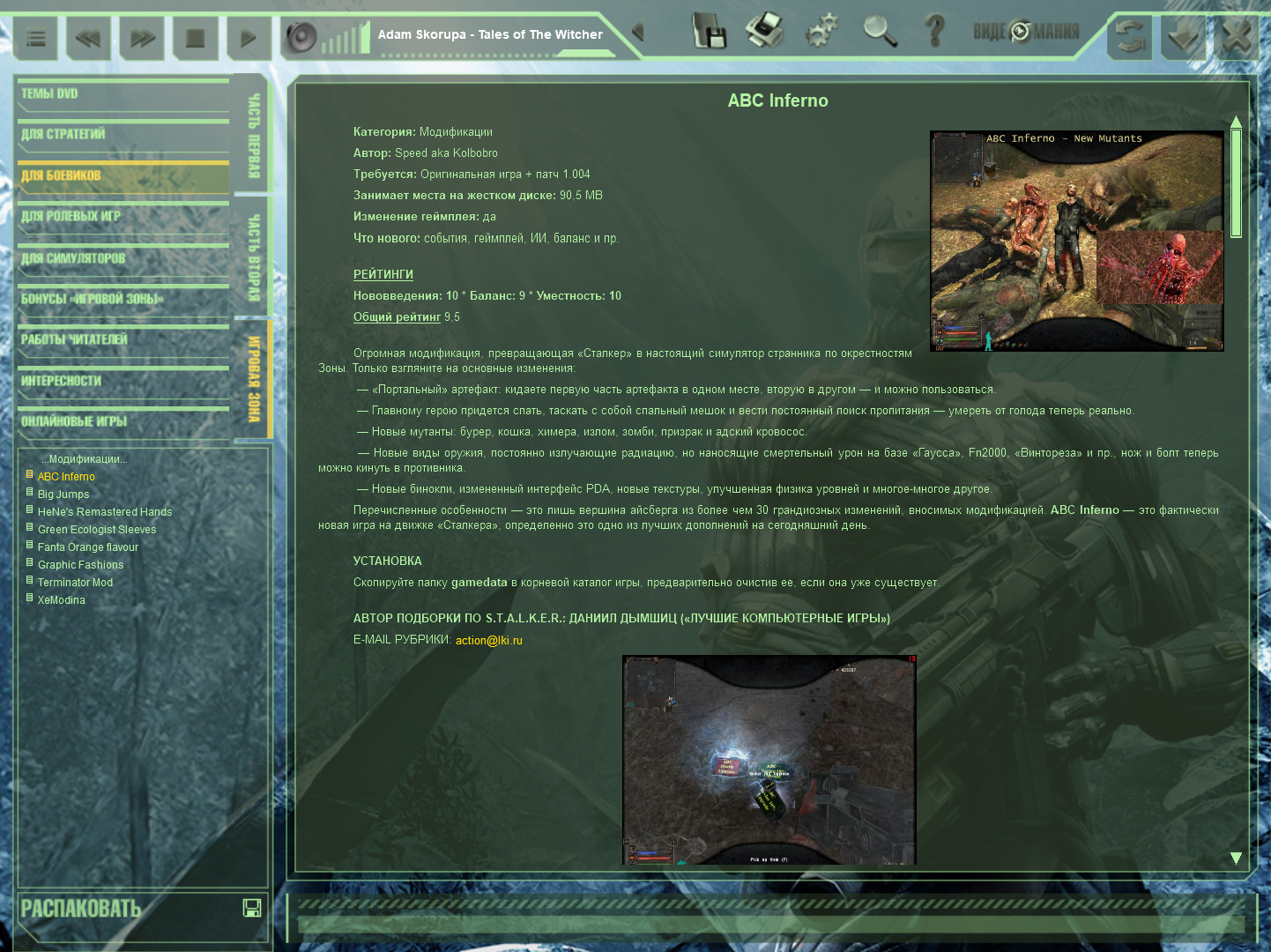Open settings via gears icon

pos(821,31)
